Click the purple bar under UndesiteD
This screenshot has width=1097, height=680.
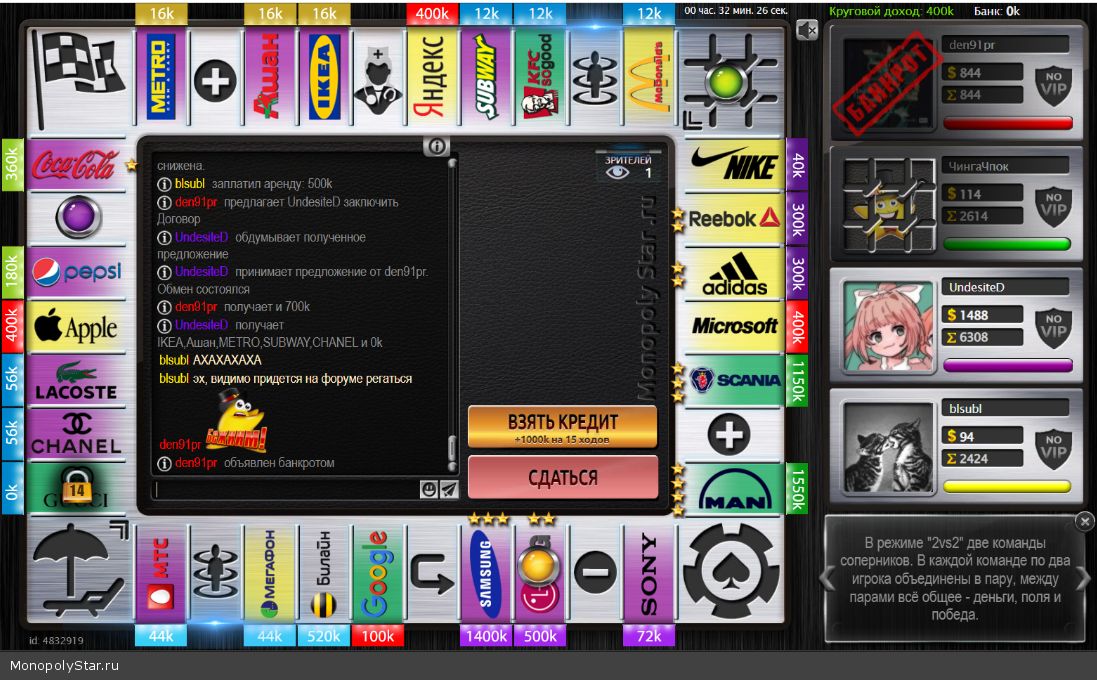coord(1007,365)
